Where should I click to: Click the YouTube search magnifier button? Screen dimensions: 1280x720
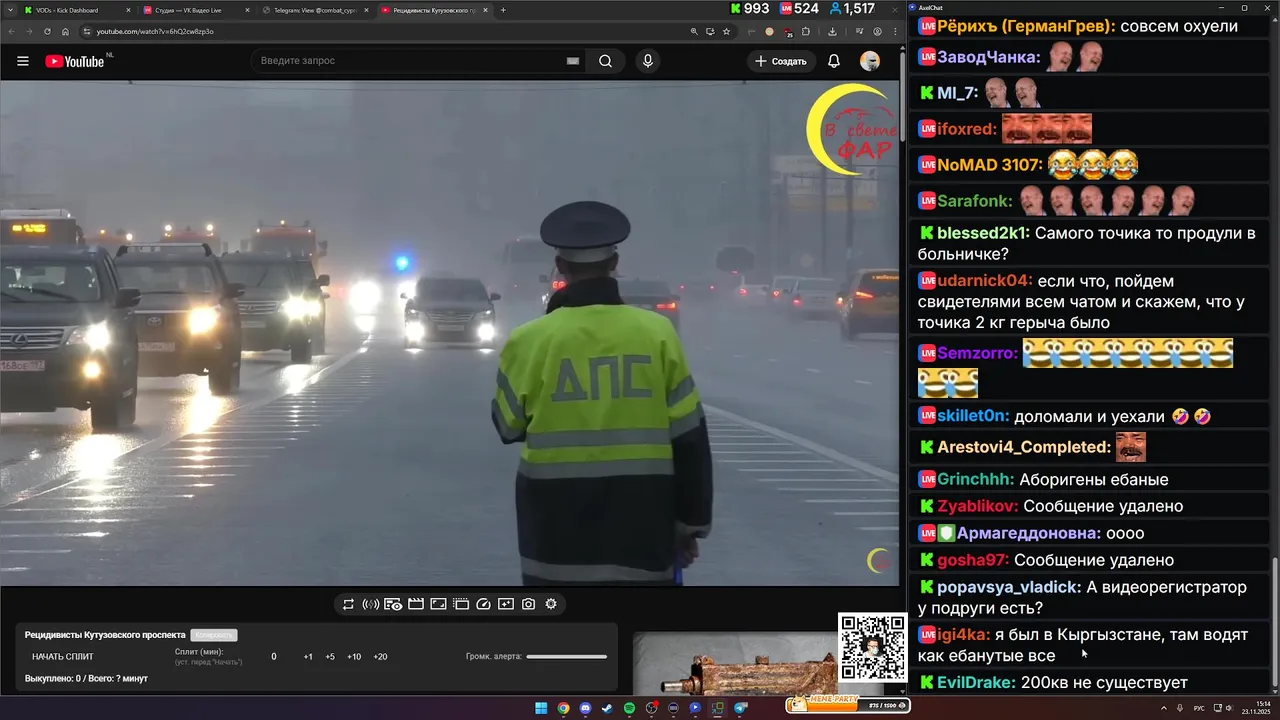pos(606,61)
